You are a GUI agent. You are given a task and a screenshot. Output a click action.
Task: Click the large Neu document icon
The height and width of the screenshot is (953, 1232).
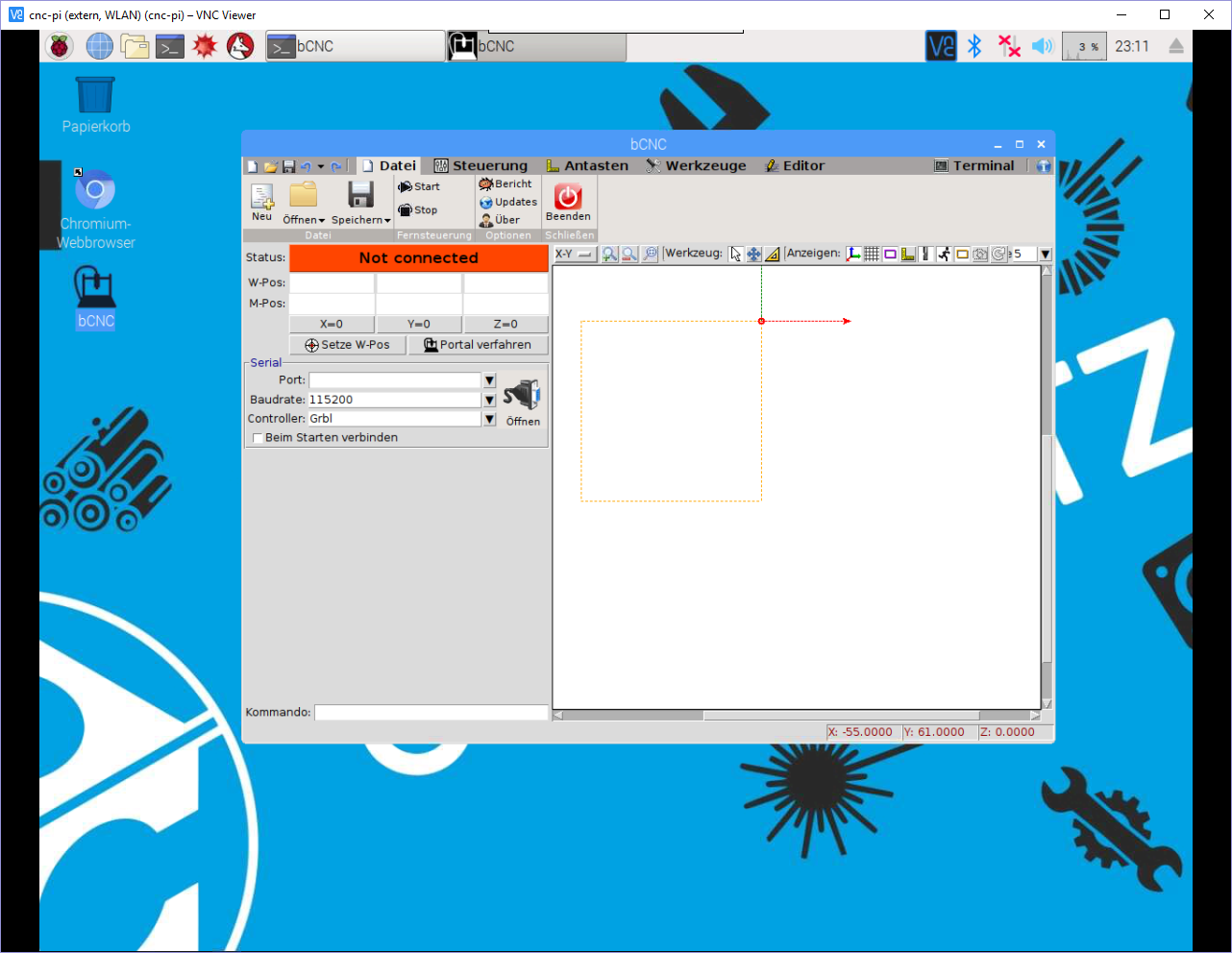click(x=262, y=196)
